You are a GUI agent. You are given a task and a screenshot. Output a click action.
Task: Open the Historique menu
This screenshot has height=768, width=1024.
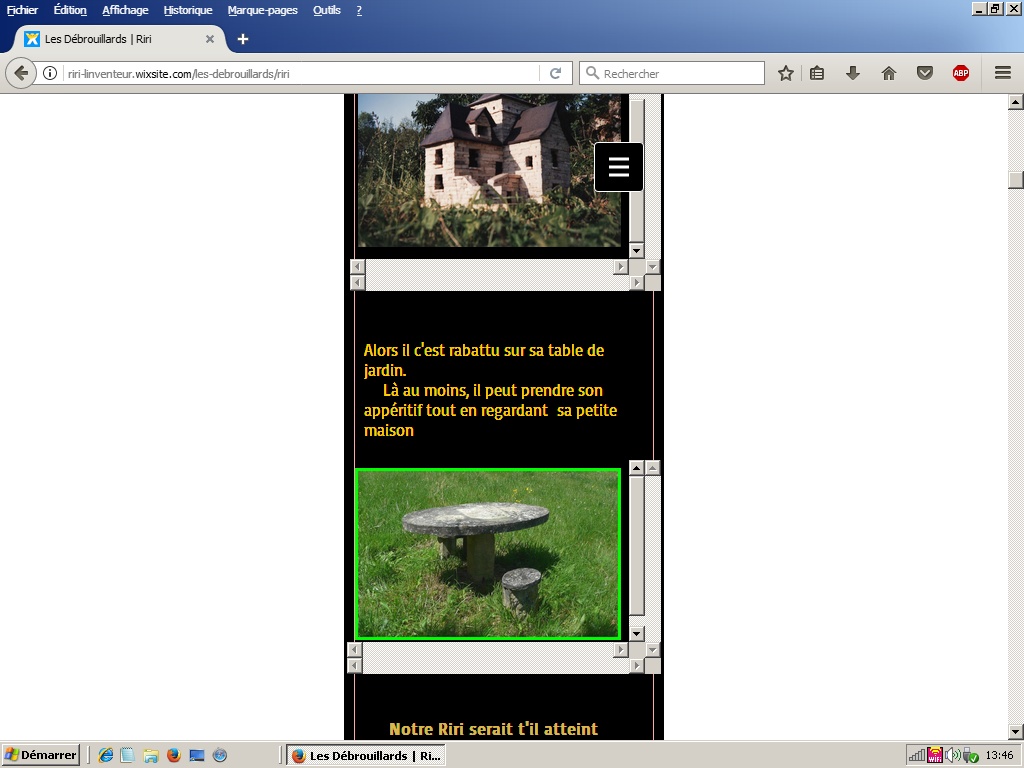click(x=187, y=10)
